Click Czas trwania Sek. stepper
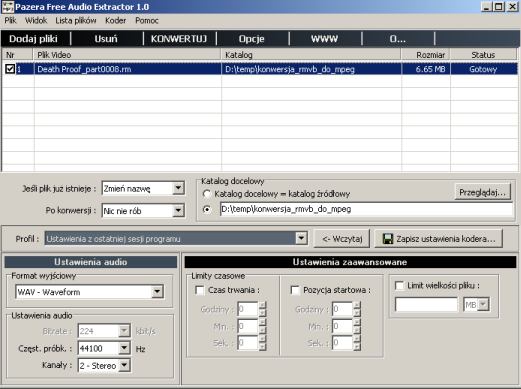Image resolution: width=521 pixels, height=389 pixels. click(262, 343)
